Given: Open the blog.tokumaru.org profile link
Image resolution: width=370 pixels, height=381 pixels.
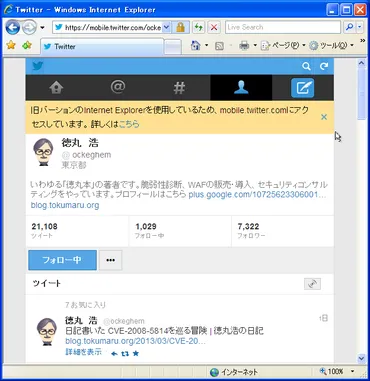Looking at the screenshot, I should (x=65, y=205).
